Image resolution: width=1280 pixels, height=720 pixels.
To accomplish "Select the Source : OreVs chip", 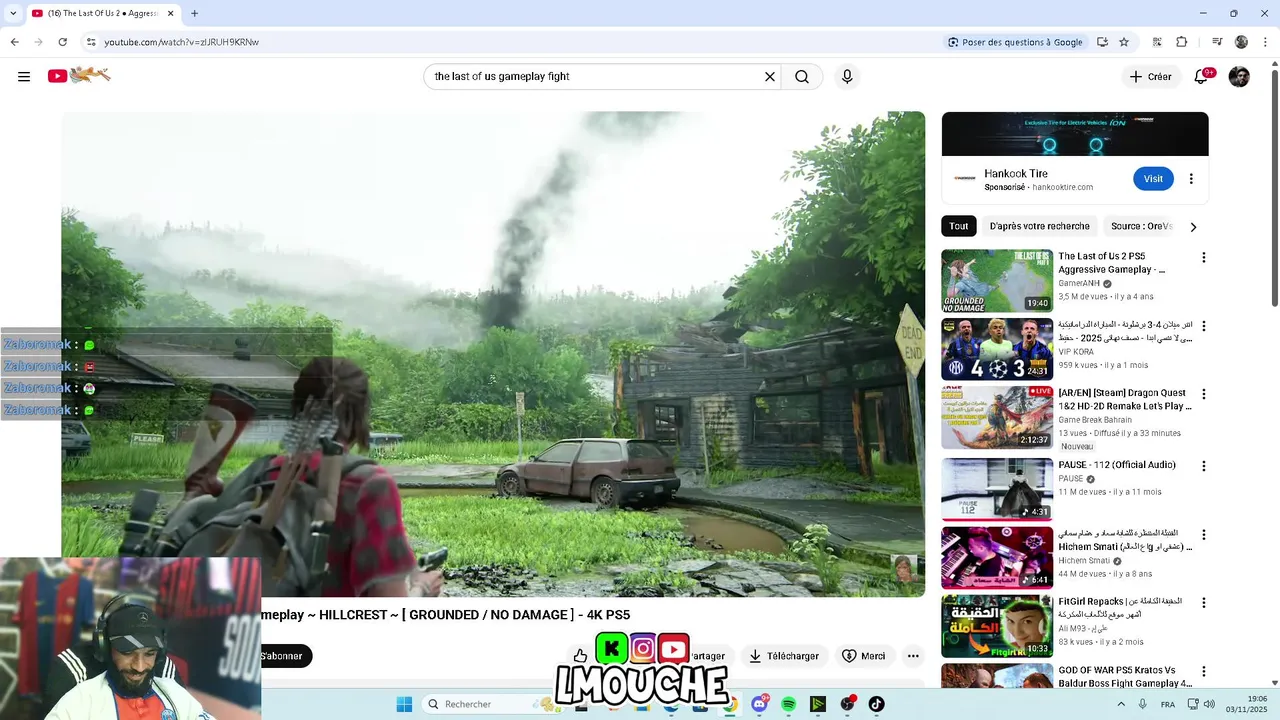I will (1141, 226).
